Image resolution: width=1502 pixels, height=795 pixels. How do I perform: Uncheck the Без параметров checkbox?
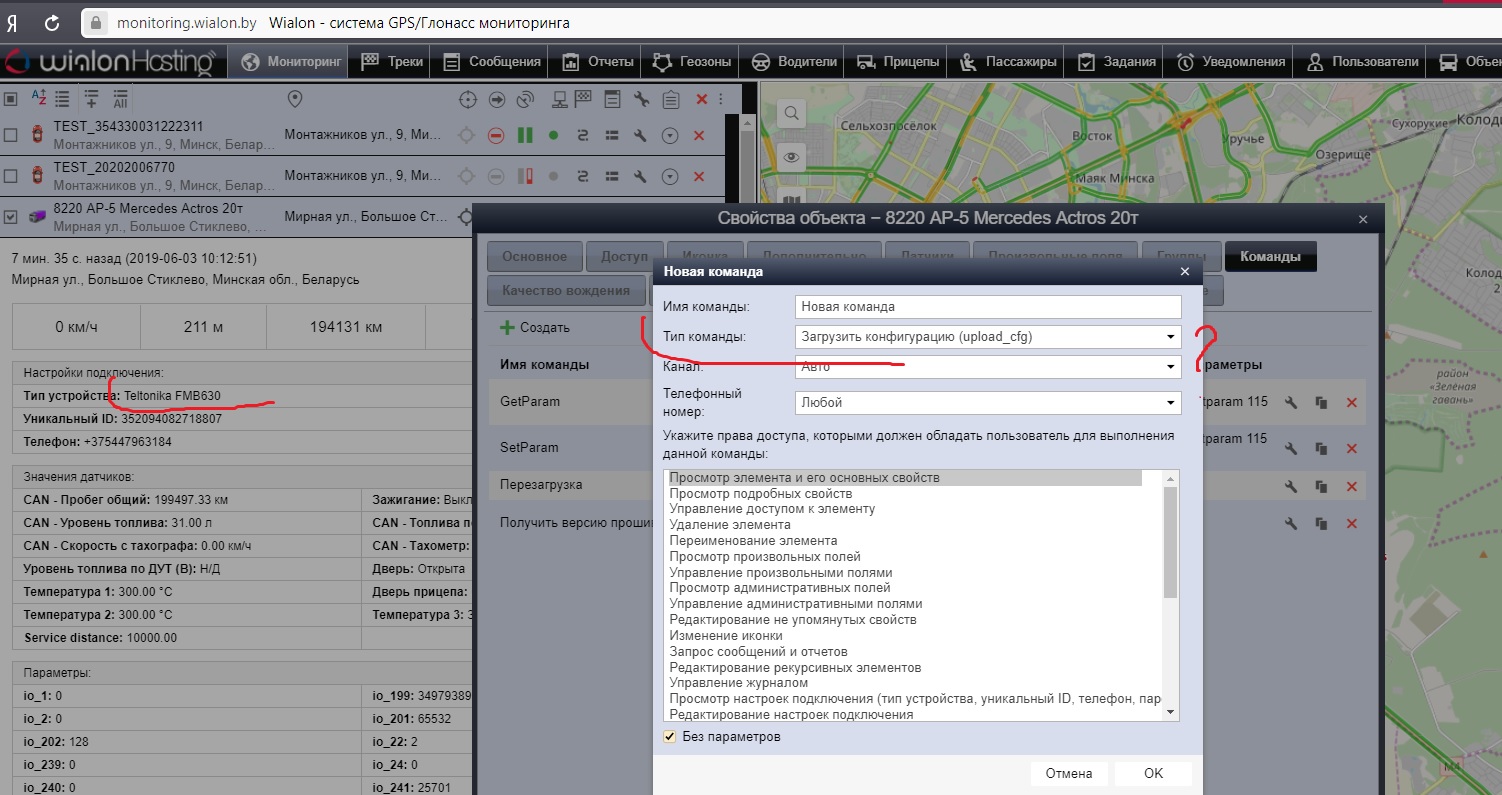coord(670,737)
